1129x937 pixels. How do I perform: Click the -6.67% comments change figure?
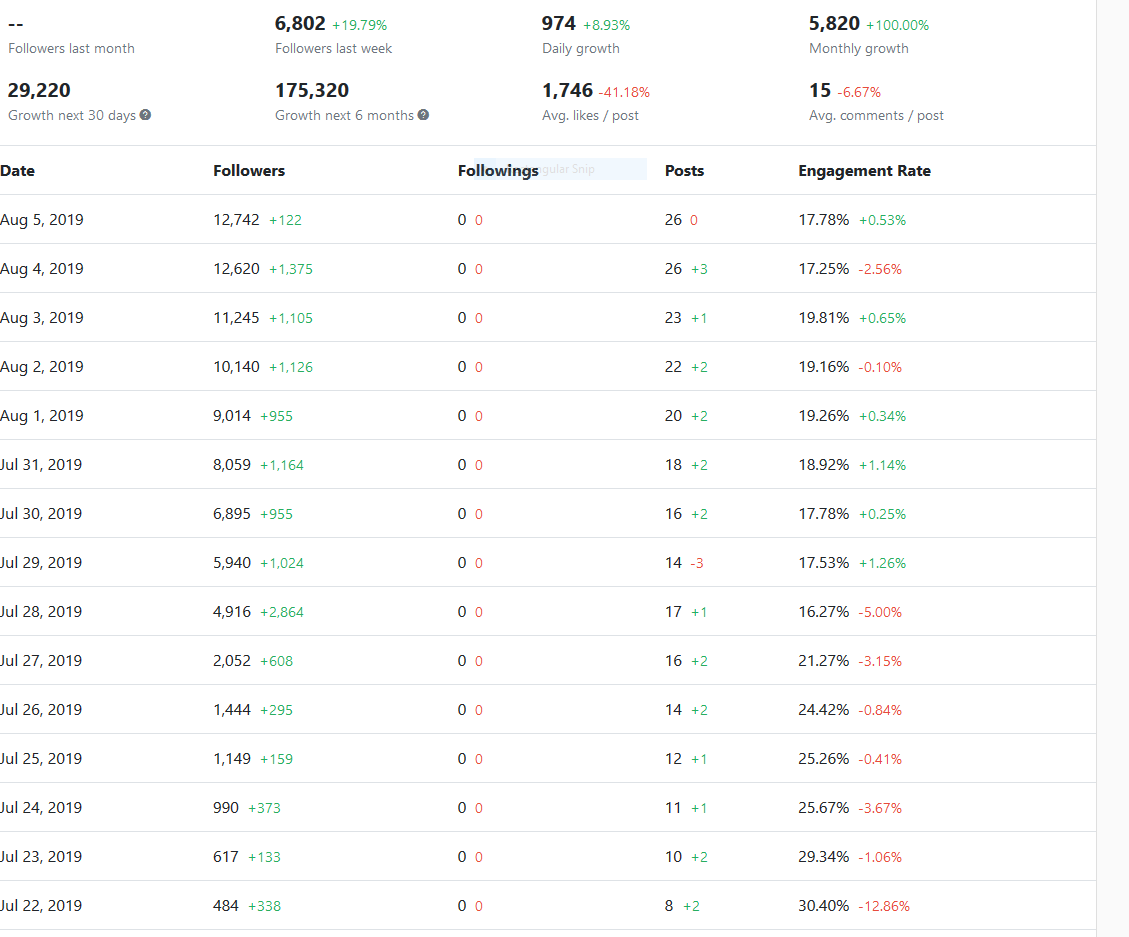coord(858,92)
